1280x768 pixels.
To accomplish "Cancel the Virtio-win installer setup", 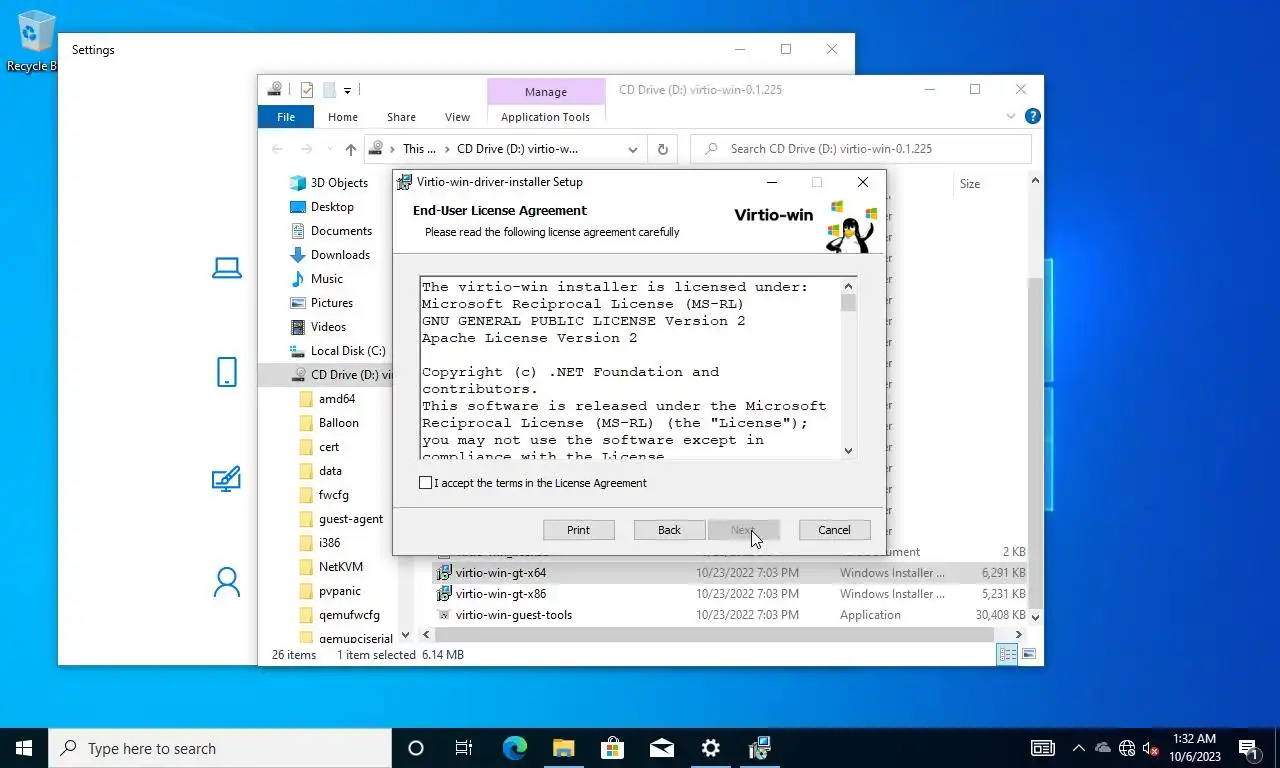I will (834, 530).
